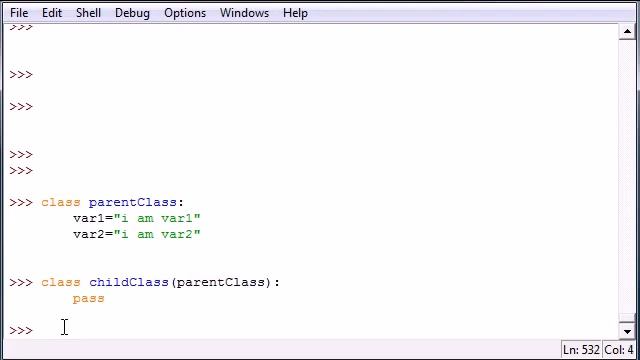Image resolution: width=640 pixels, height=360 pixels.
Task: Click on var2="i am var2" line
Action: pos(137,234)
